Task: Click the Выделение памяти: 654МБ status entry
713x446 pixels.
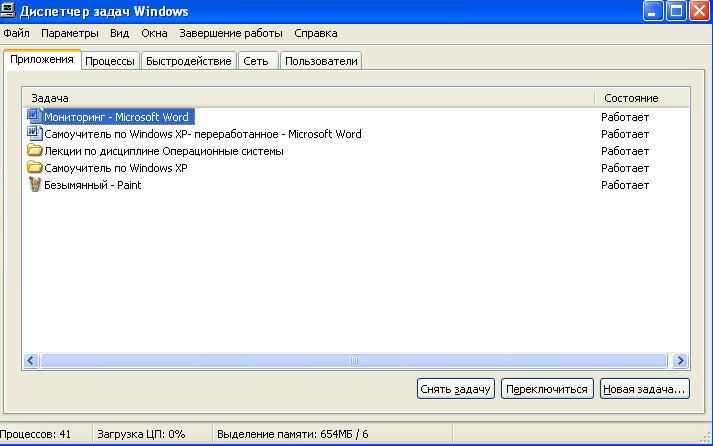Action: [292, 434]
